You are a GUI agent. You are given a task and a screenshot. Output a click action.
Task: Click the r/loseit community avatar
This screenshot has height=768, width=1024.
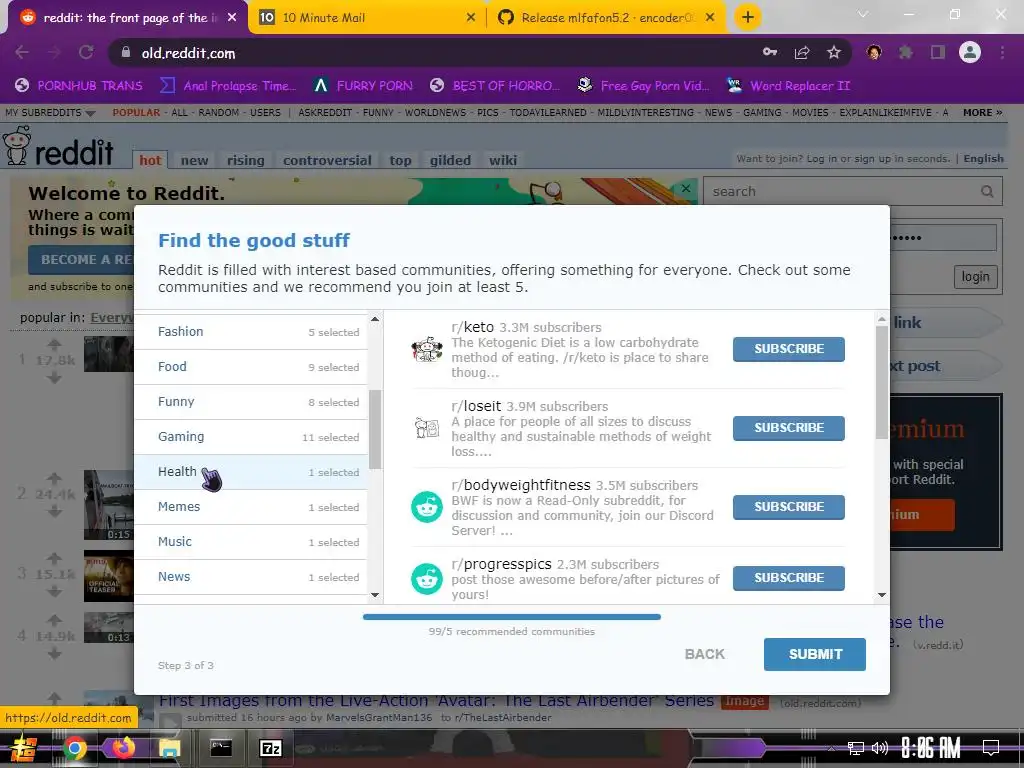[427, 428]
